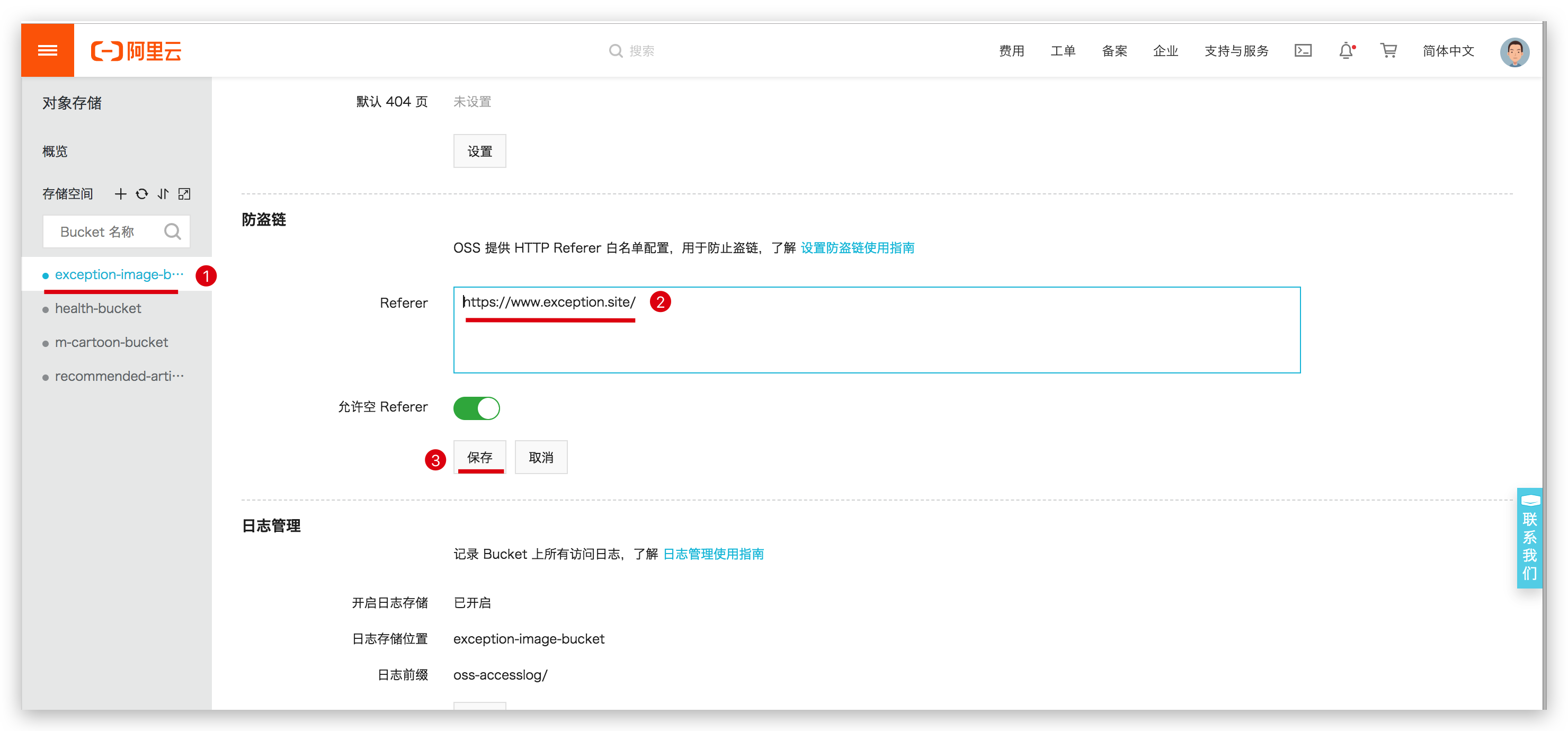
Task: Open the shopping cart
Action: point(1388,50)
